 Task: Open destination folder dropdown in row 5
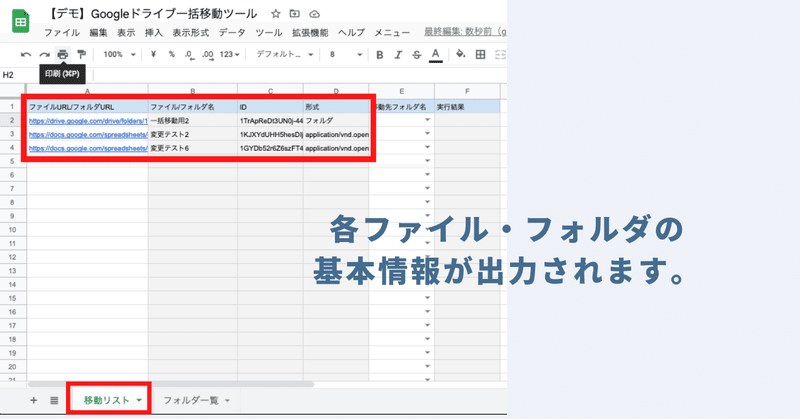tap(428, 161)
